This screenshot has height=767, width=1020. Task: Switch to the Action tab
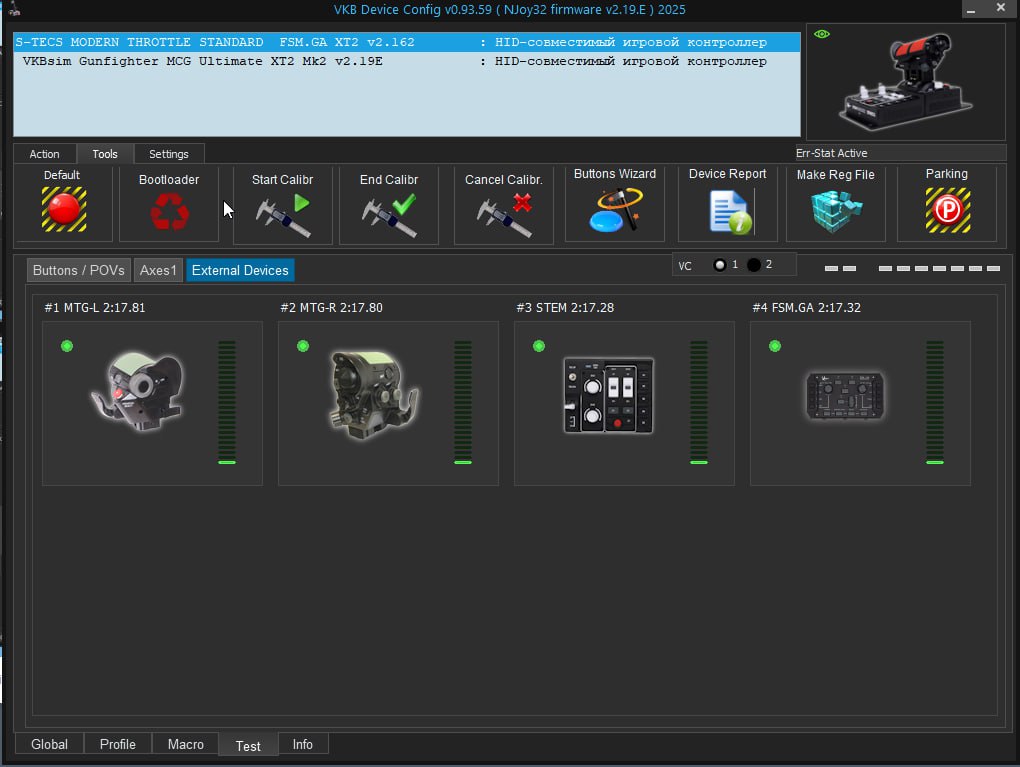click(x=44, y=154)
